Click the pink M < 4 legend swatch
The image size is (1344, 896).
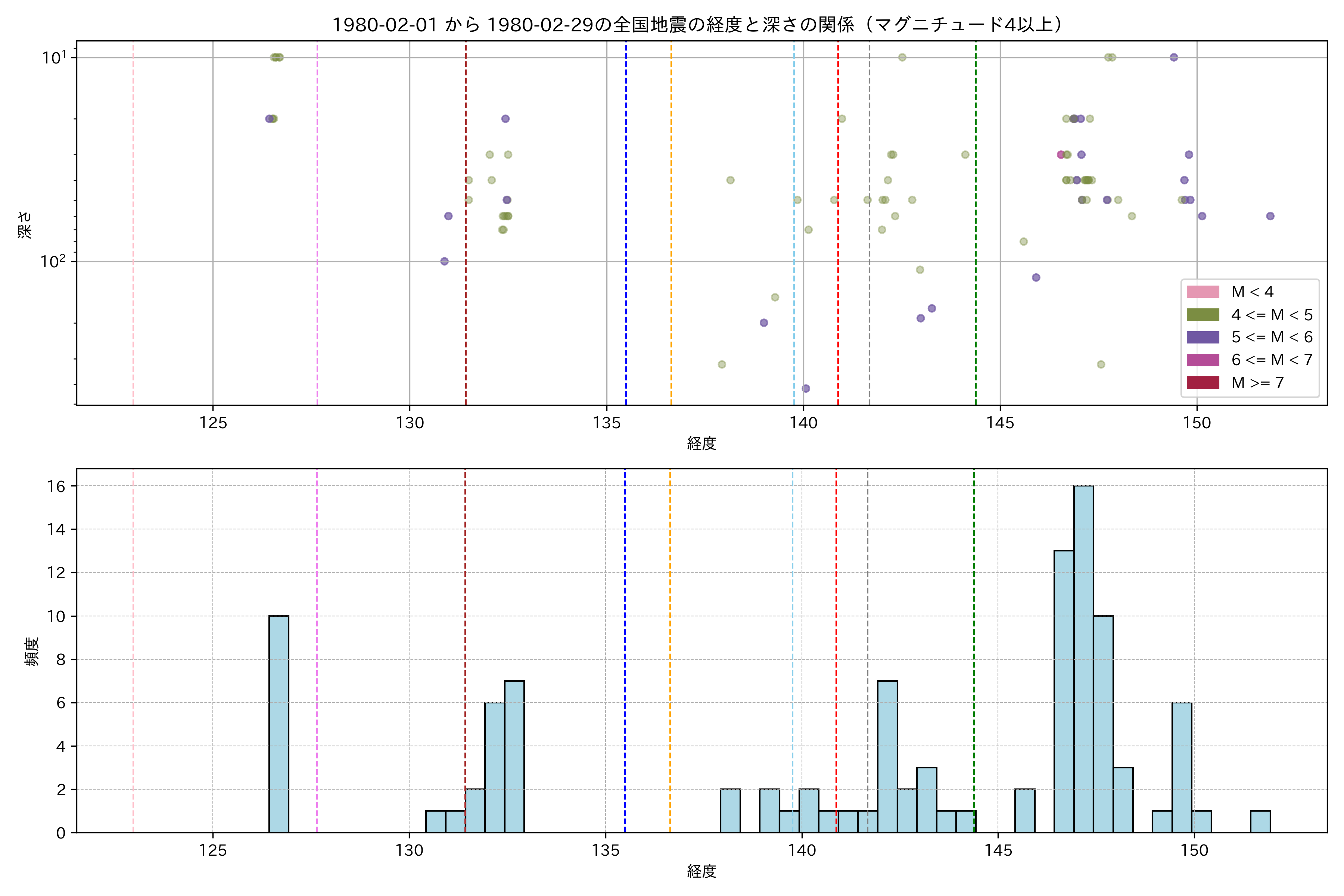coord(1202,292)
